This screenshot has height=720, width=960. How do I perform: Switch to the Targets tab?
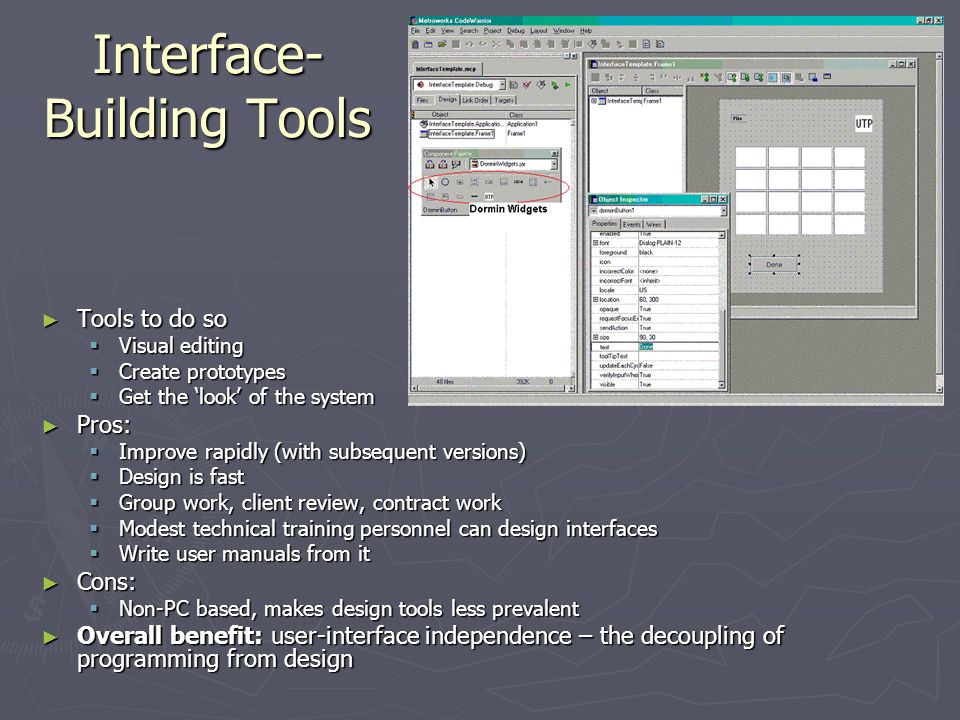click(504, 100)
